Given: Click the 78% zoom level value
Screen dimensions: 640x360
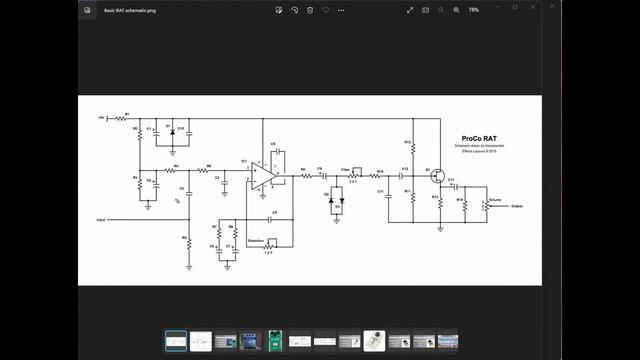Looking at the screenshot, I should 473,10.
